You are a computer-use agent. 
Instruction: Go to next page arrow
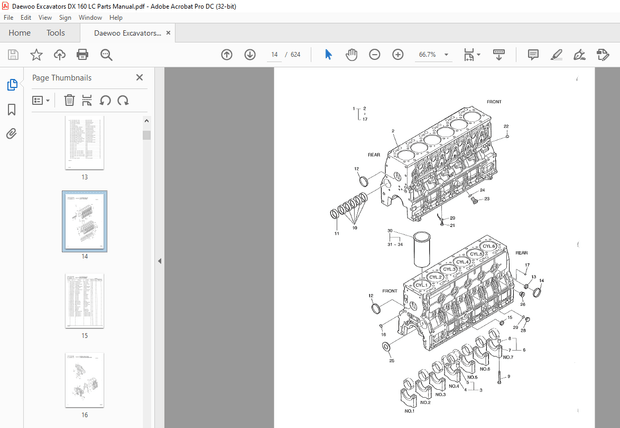point(250,55)
